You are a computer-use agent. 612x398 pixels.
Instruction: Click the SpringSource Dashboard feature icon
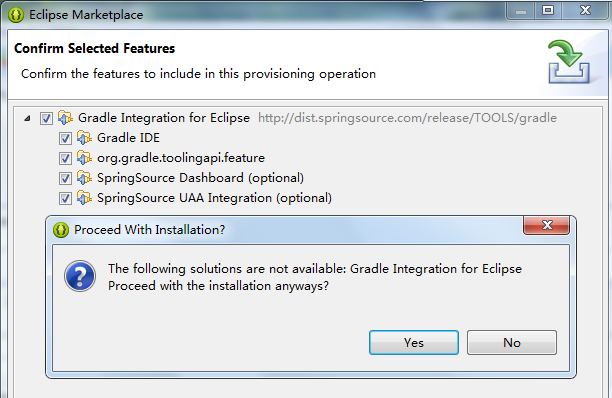click(84, 178)
